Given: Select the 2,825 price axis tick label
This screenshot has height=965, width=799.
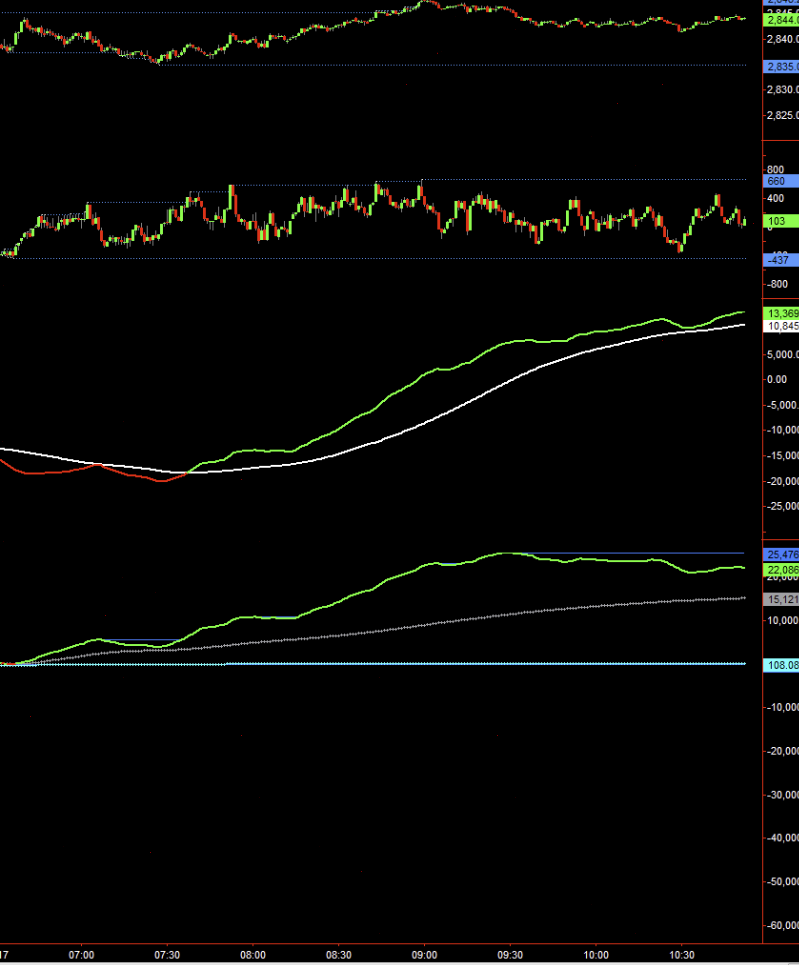Looking at the screenshot, I should [782, 115].
